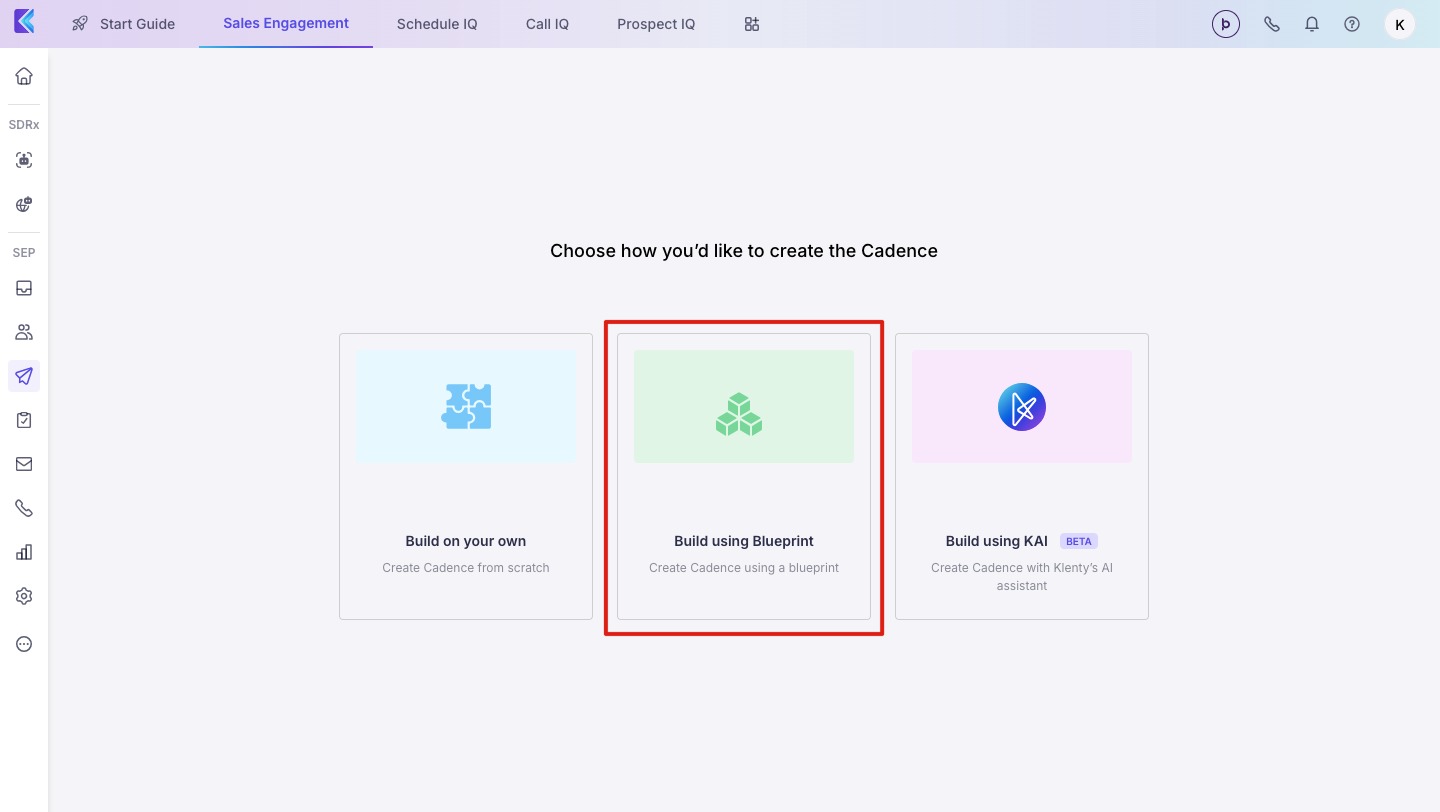
Task: Open the inbox tray icon in sidebar
Action: coord(24,288)
